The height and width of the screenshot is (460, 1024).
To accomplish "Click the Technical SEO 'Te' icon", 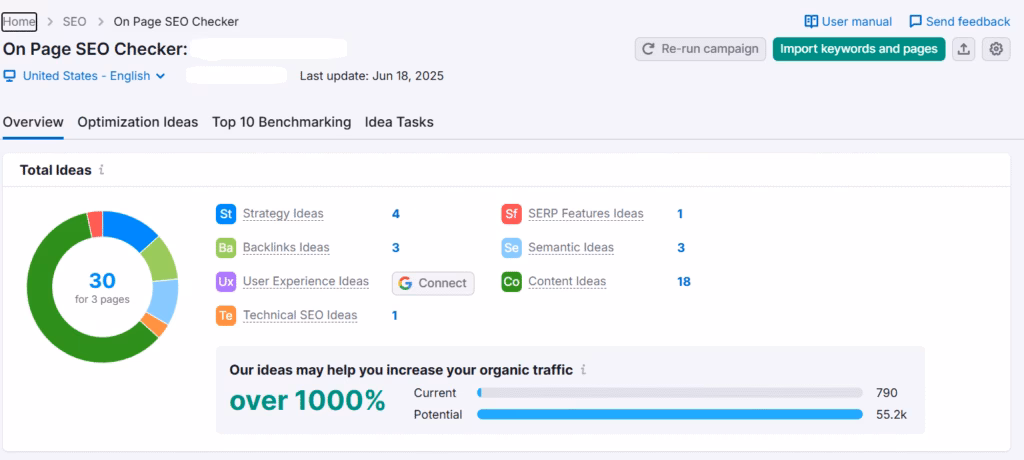I will click(x=226, y=316).
